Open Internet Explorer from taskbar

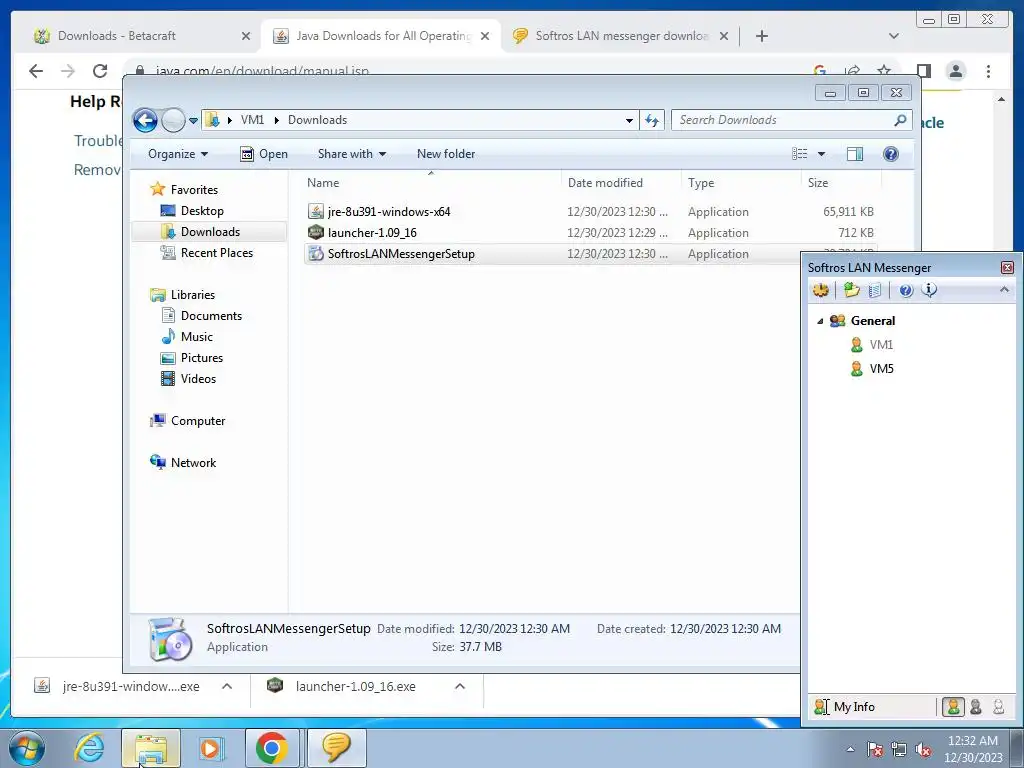coord(89,748)
